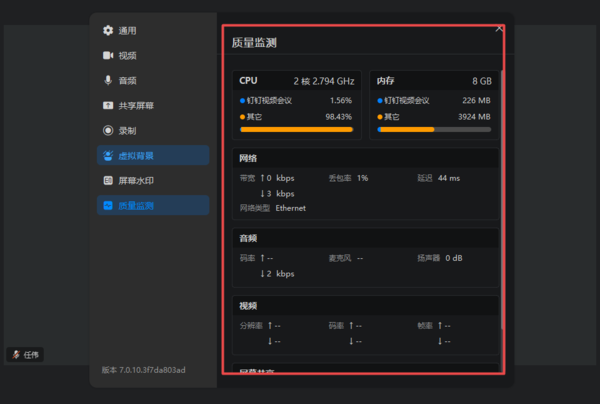The height and width of the screenshot is (404, 600).
Task: Click the '2 核 2.794 GHz' value
Action: point(324,81)
